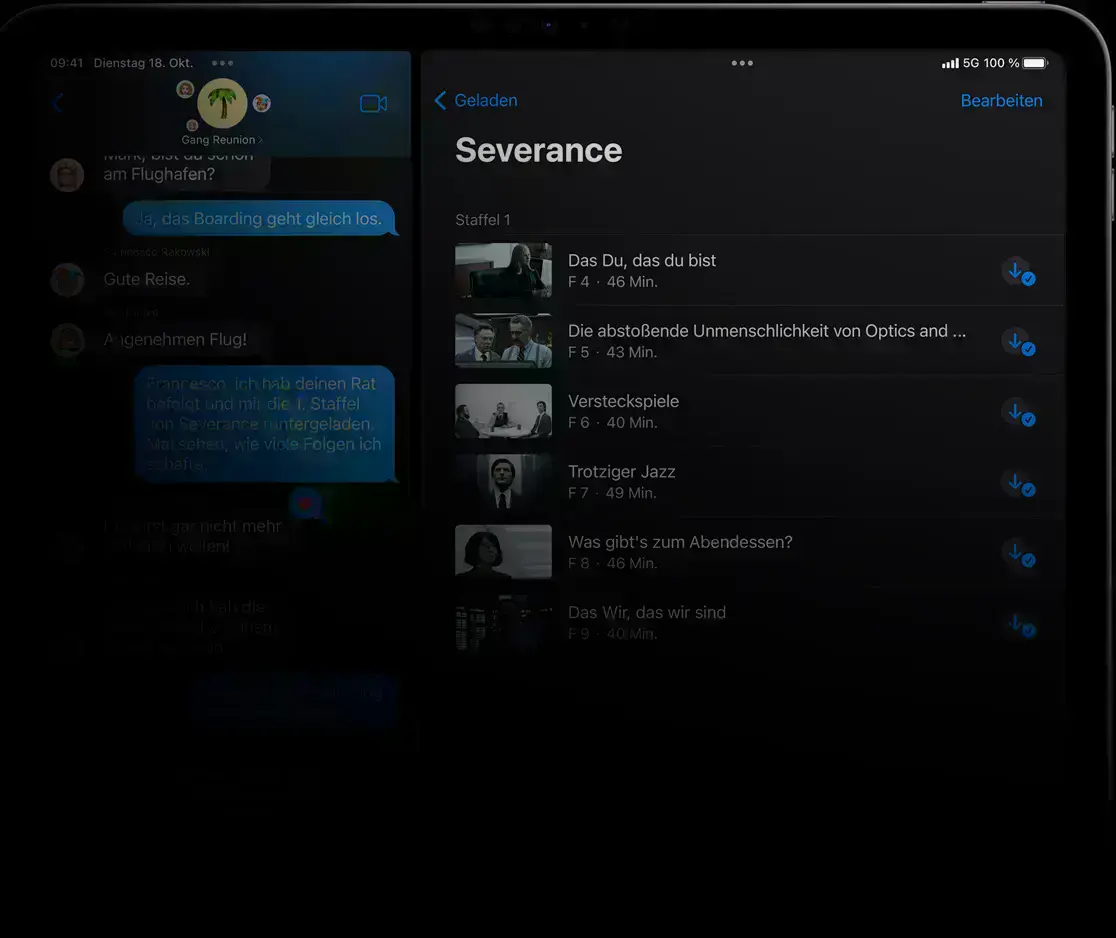Screen dimensions: 1116x938
Task: Open thumbnail of Das Du, das du bist
Action: 503,270
